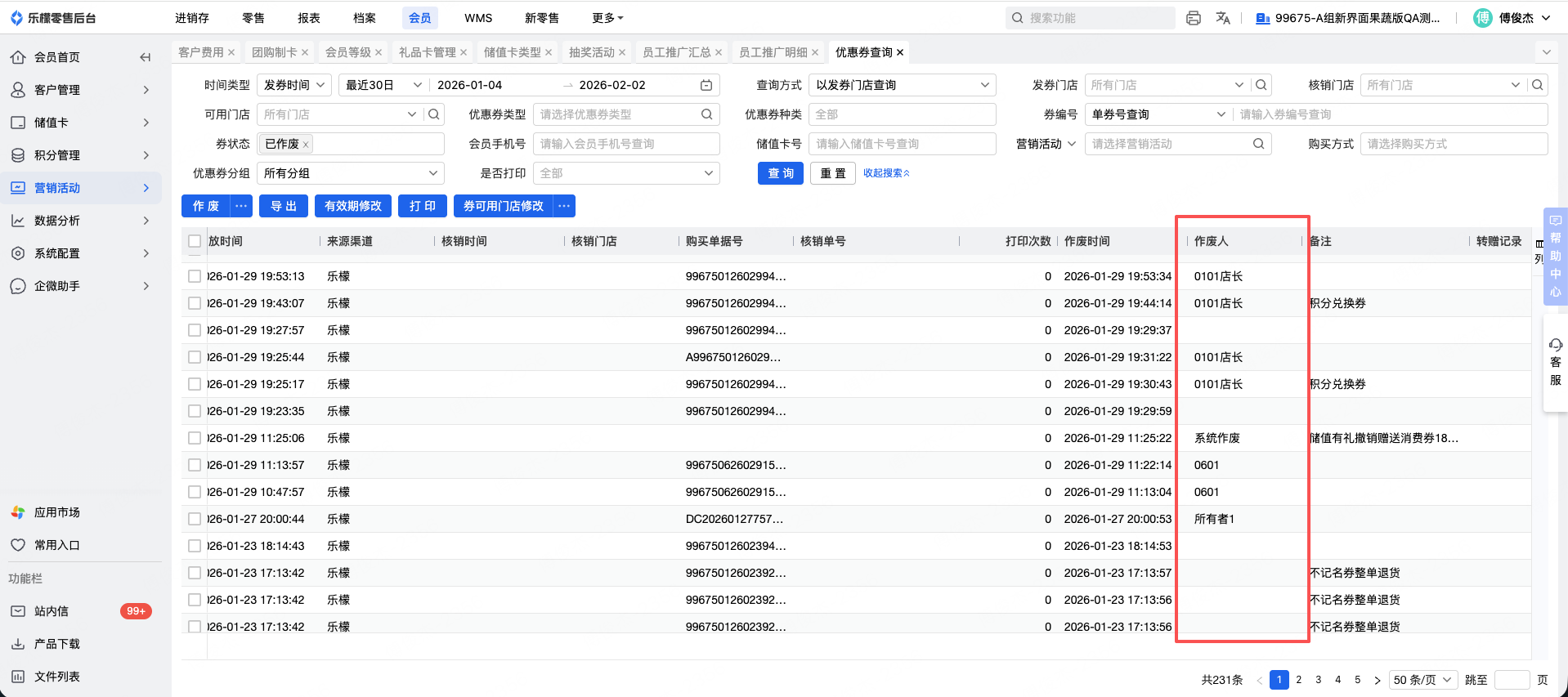Focus the 会员手机号 input field
The width and height of the screenshot is (1568, 697).
[x=626, y=144]
